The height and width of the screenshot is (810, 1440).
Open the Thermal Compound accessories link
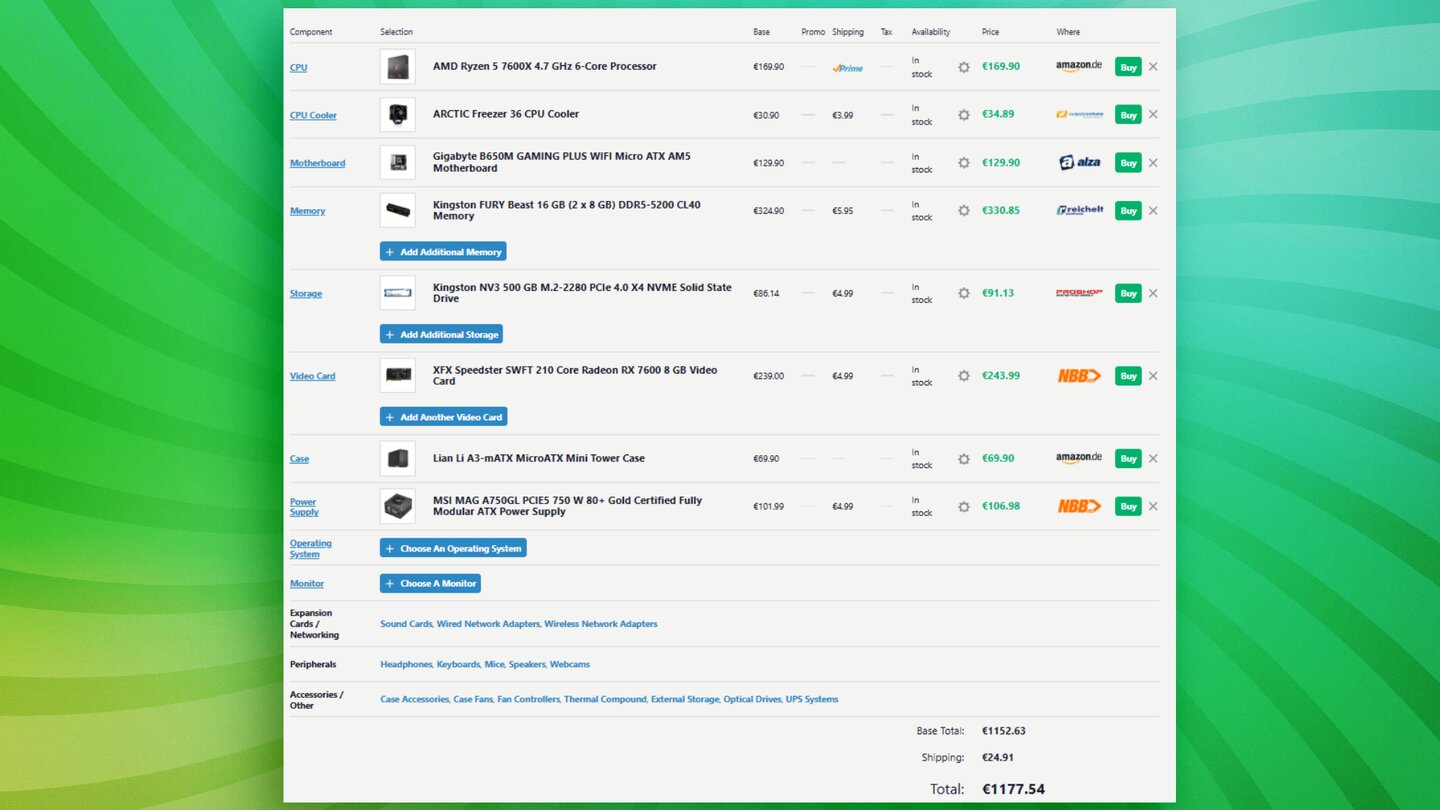[605, 699]
